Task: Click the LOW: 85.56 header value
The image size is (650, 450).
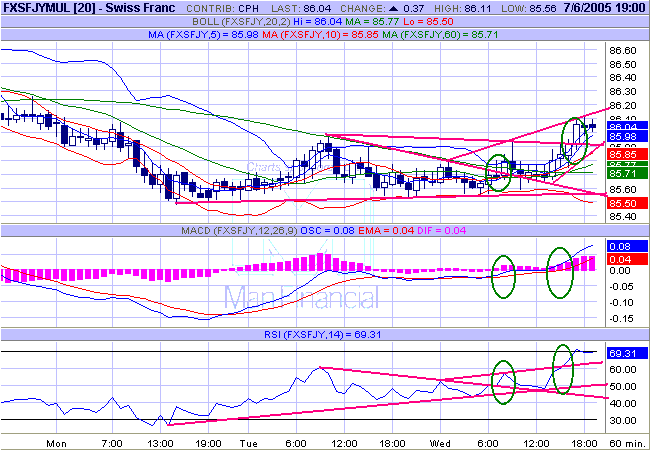Action: coord(529,8)
